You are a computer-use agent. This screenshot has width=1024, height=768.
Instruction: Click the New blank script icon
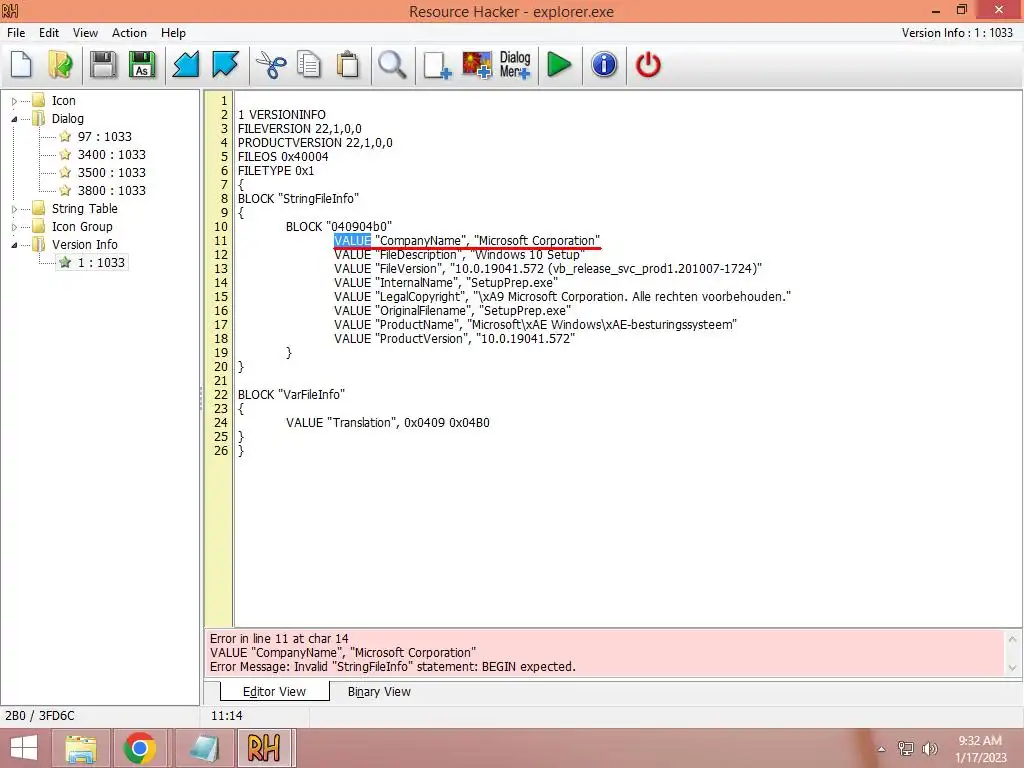pyautogui.click(x=22, y=65)
